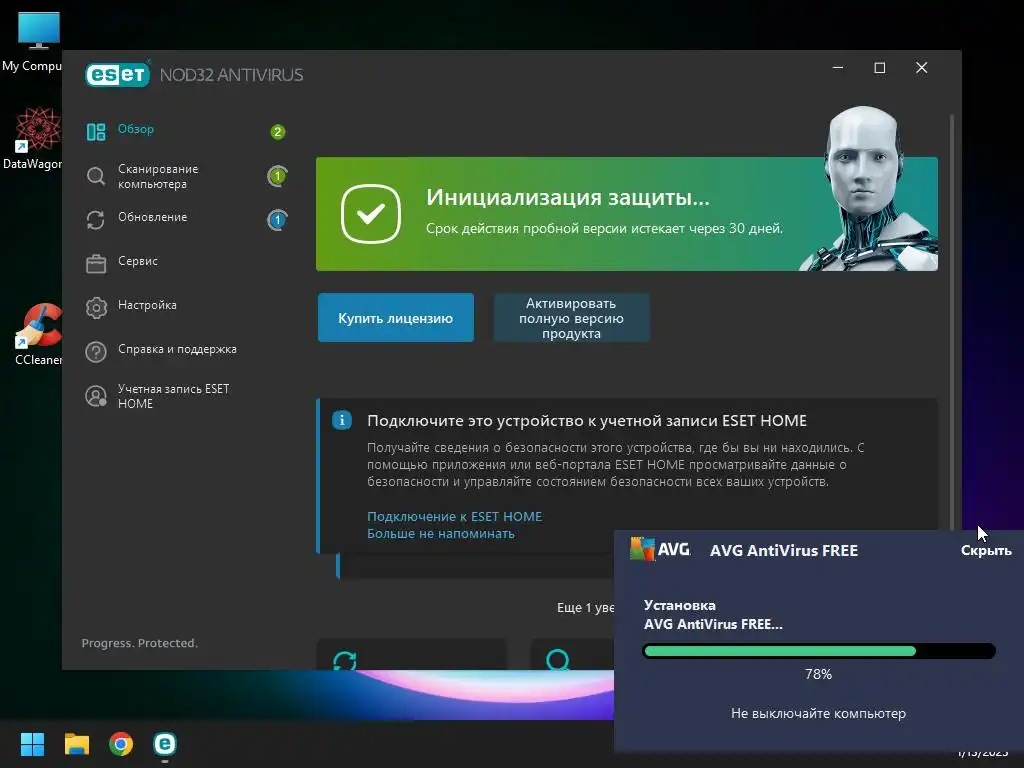Viewport: 1024px width, 768px height.
Task: Click the ESET logo in title bar
Action: (118, 74)
